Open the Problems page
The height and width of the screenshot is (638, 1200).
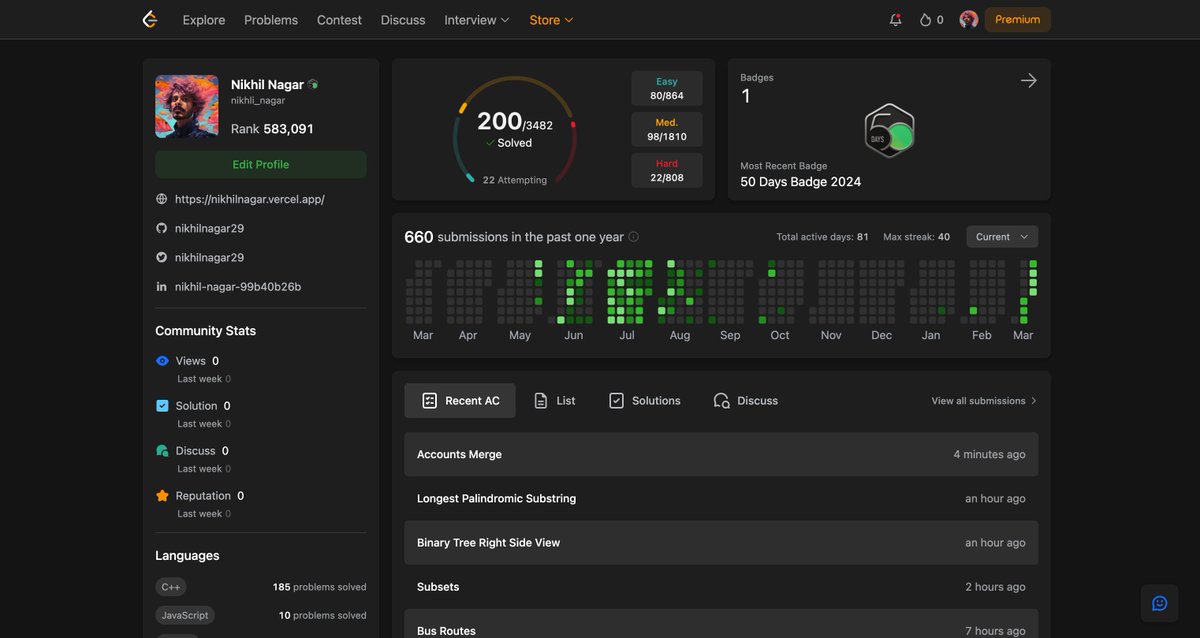tap(271, 20)
